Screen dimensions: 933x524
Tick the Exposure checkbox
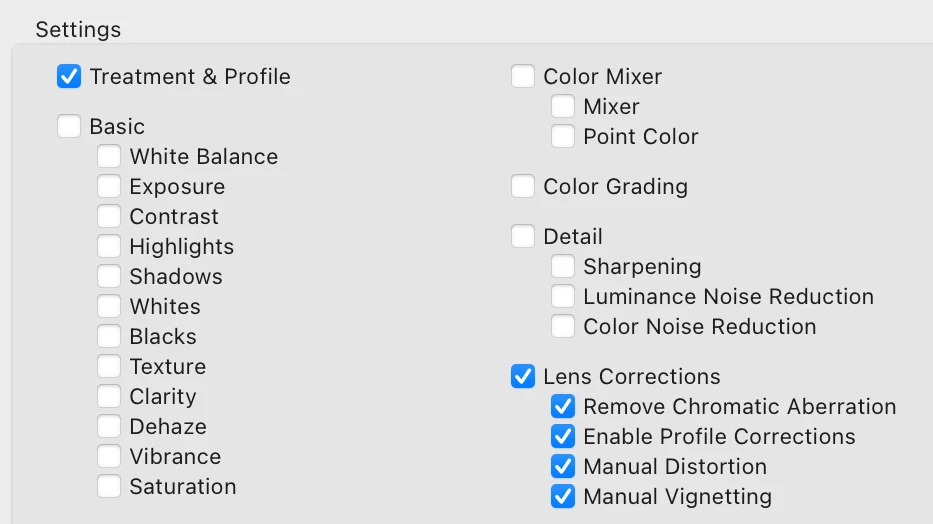tap(109, 187)
